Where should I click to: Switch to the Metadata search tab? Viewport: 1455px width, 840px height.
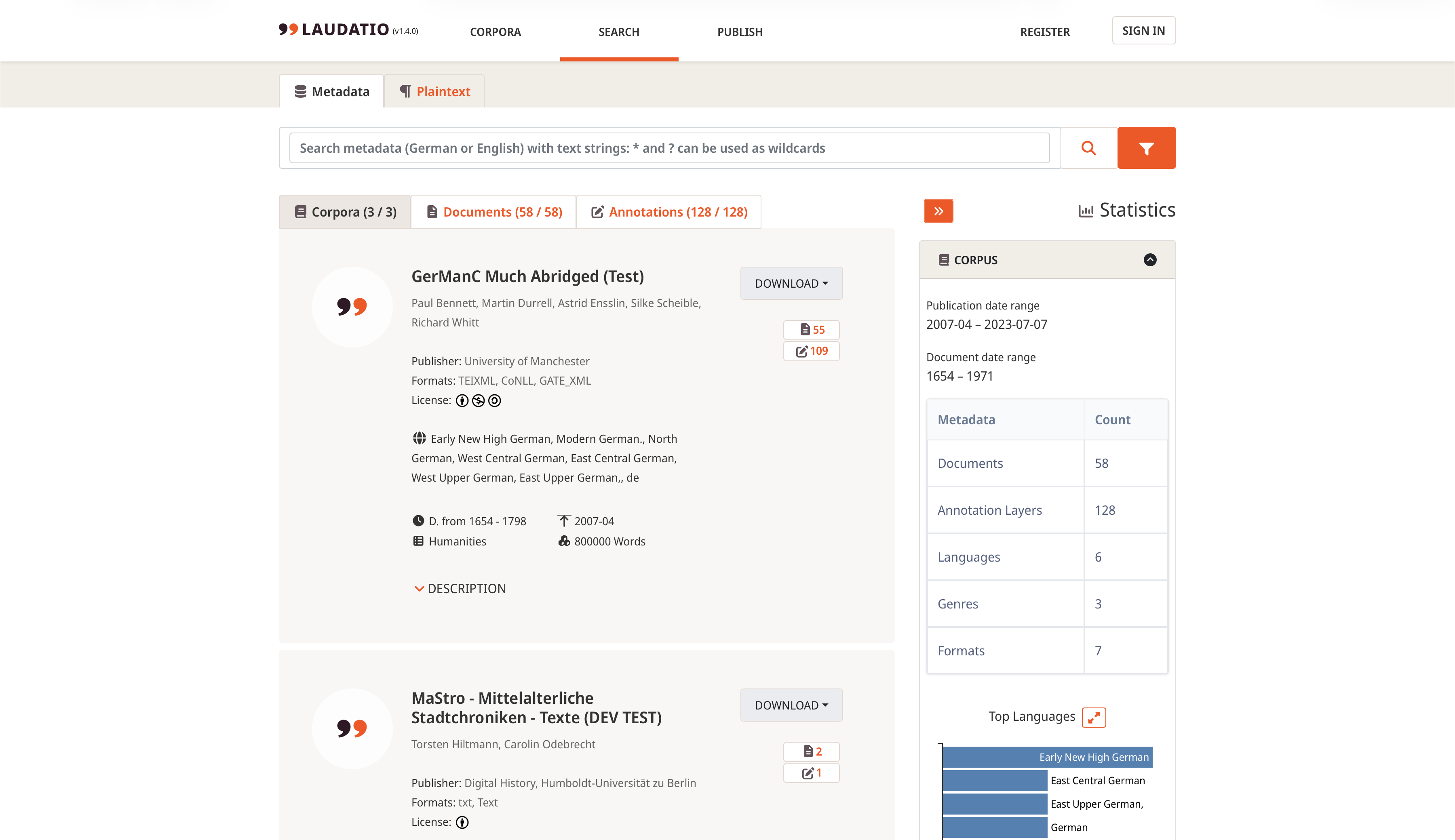[x=332, y=91]
